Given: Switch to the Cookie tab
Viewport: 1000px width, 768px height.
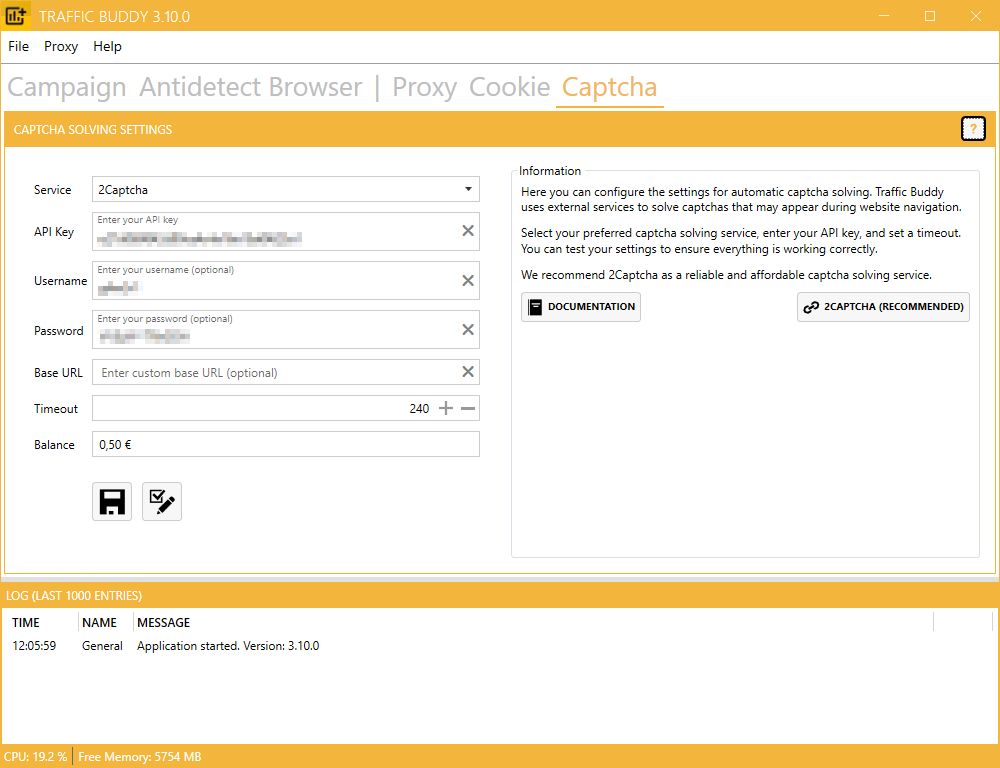Looking at the screenshot, I should [509, 88].
